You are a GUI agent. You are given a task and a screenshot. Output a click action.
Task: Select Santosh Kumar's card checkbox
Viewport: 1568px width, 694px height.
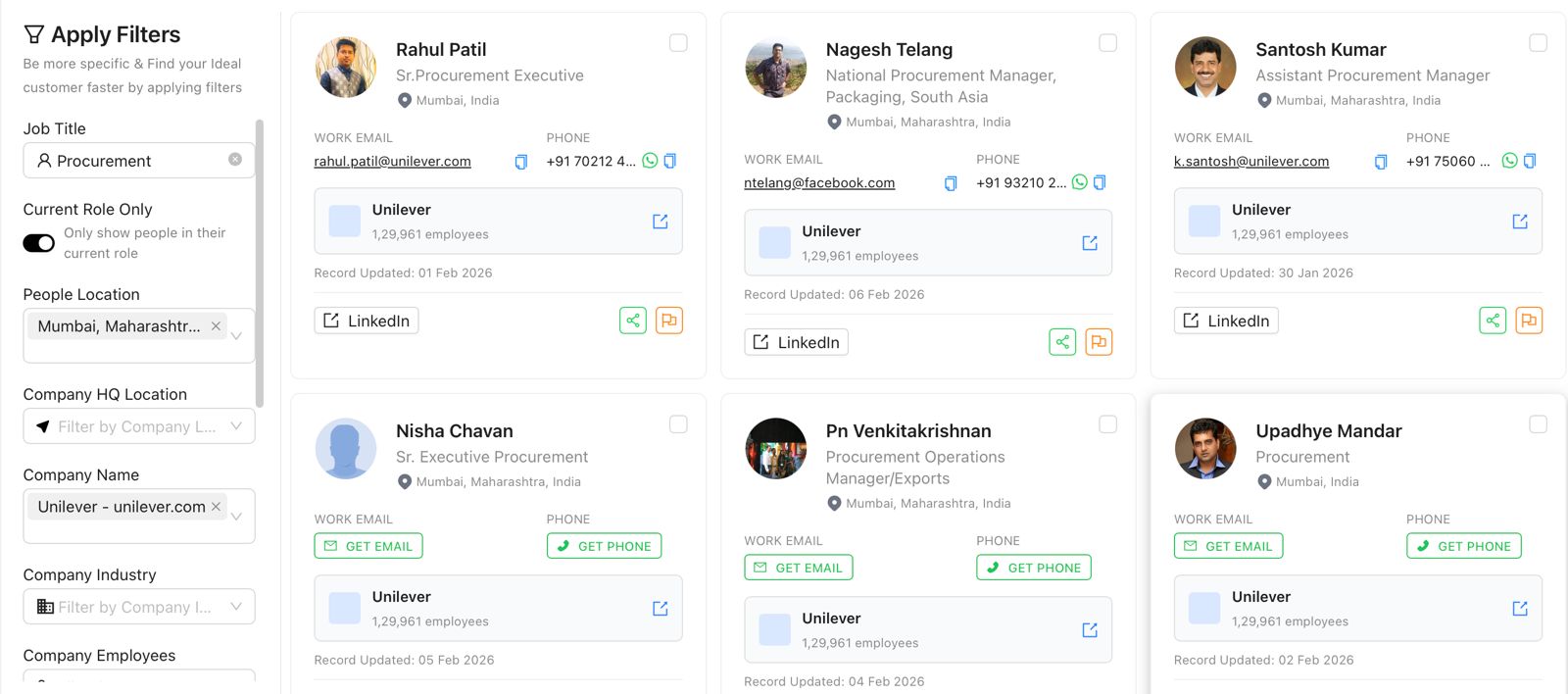1539,43
